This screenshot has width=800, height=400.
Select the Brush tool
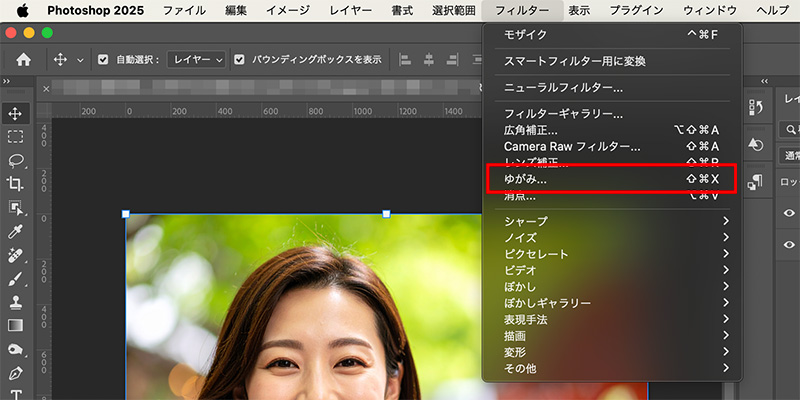pyautogui.click(x=15, y=279)
